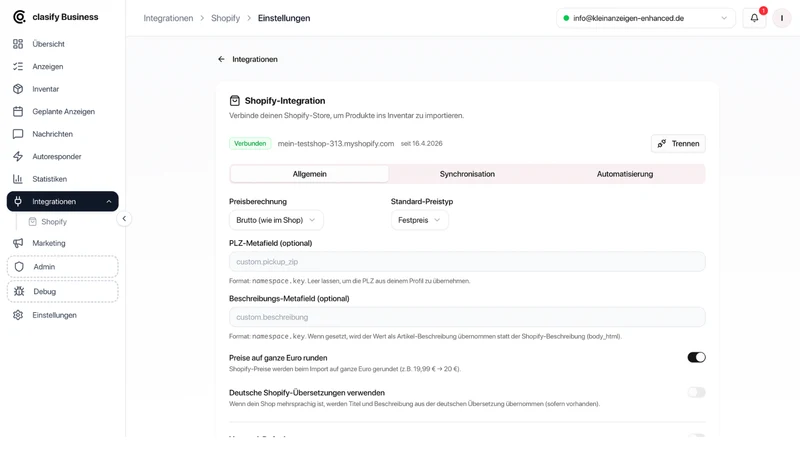Click the Integrationen plug icon

(x=18, y=201)
